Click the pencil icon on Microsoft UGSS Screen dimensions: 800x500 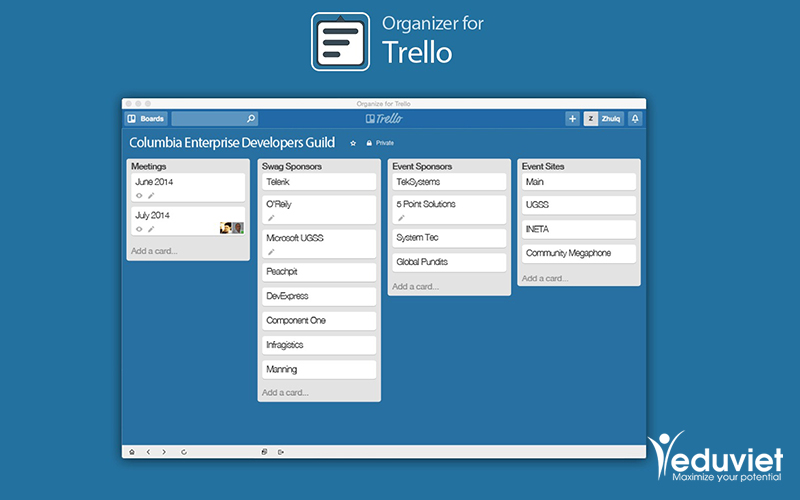(x=271, y=252)
